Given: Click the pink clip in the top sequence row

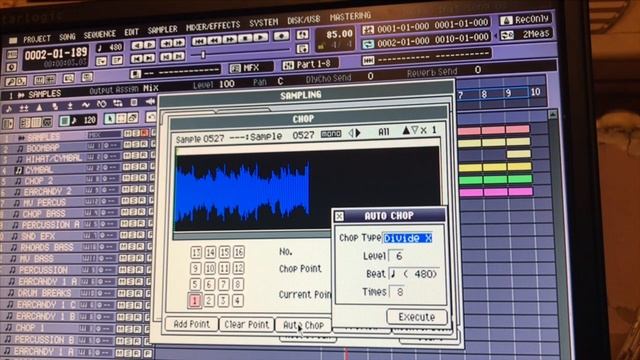Looking at the screenshot, I should click(x=493, y=130).
